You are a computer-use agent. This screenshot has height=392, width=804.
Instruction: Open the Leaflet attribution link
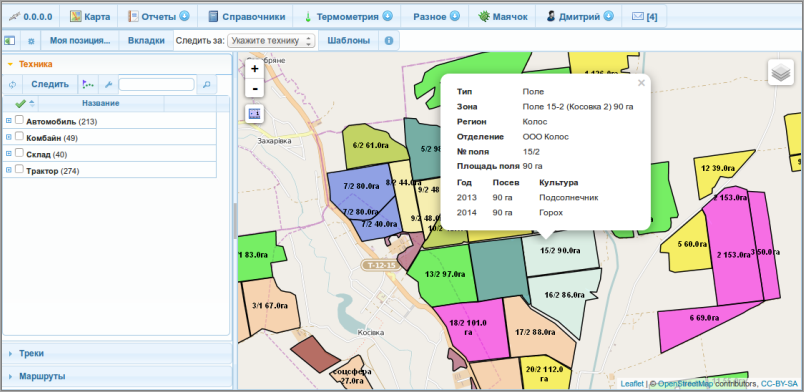click(632, 384)
